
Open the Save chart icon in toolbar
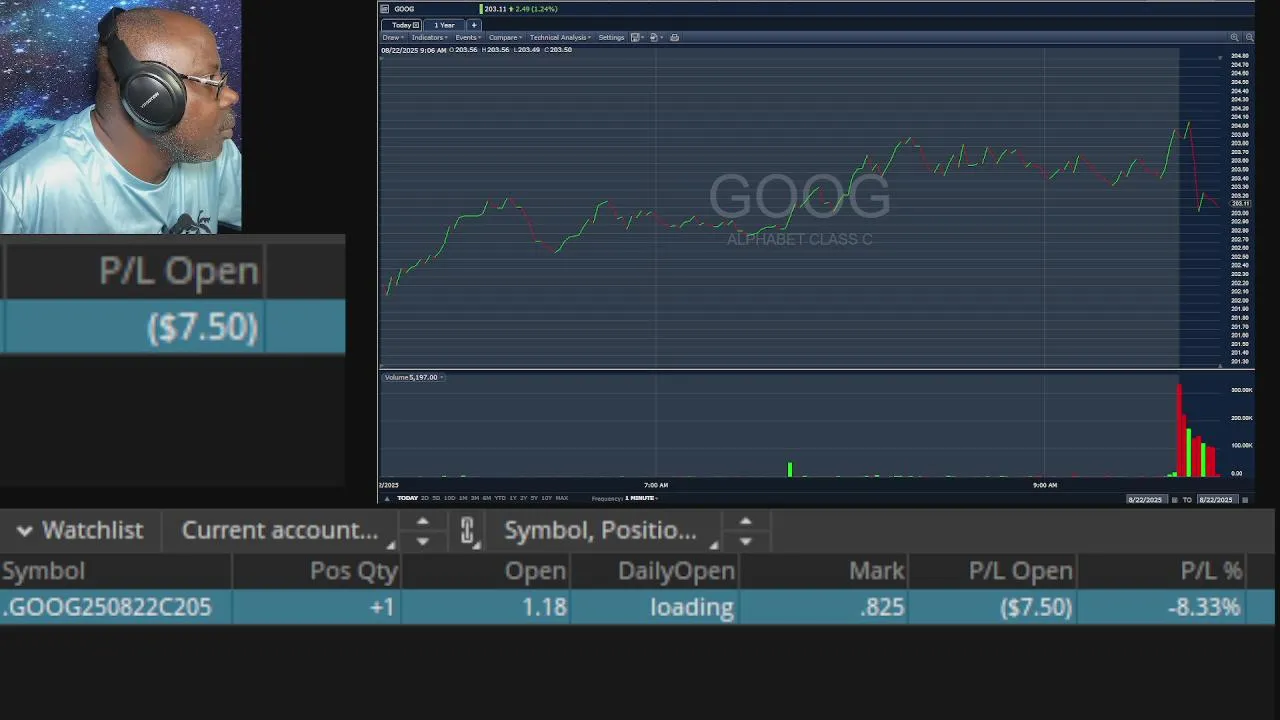635,38
